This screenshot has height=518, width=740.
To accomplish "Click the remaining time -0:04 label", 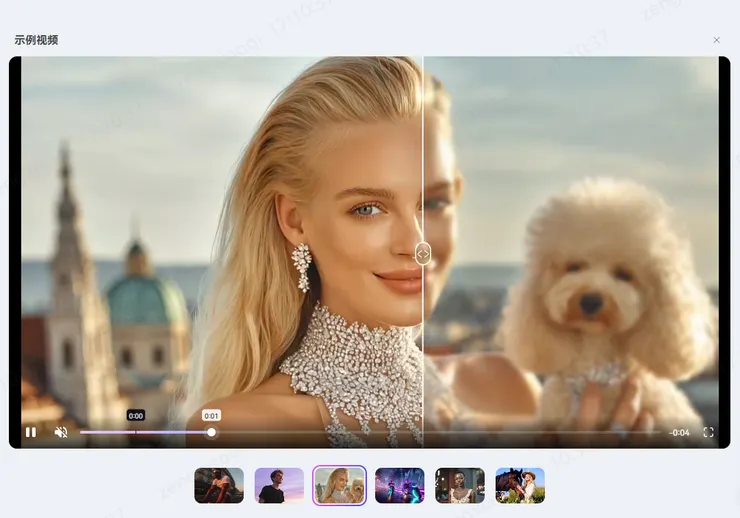I will [679, 433].
